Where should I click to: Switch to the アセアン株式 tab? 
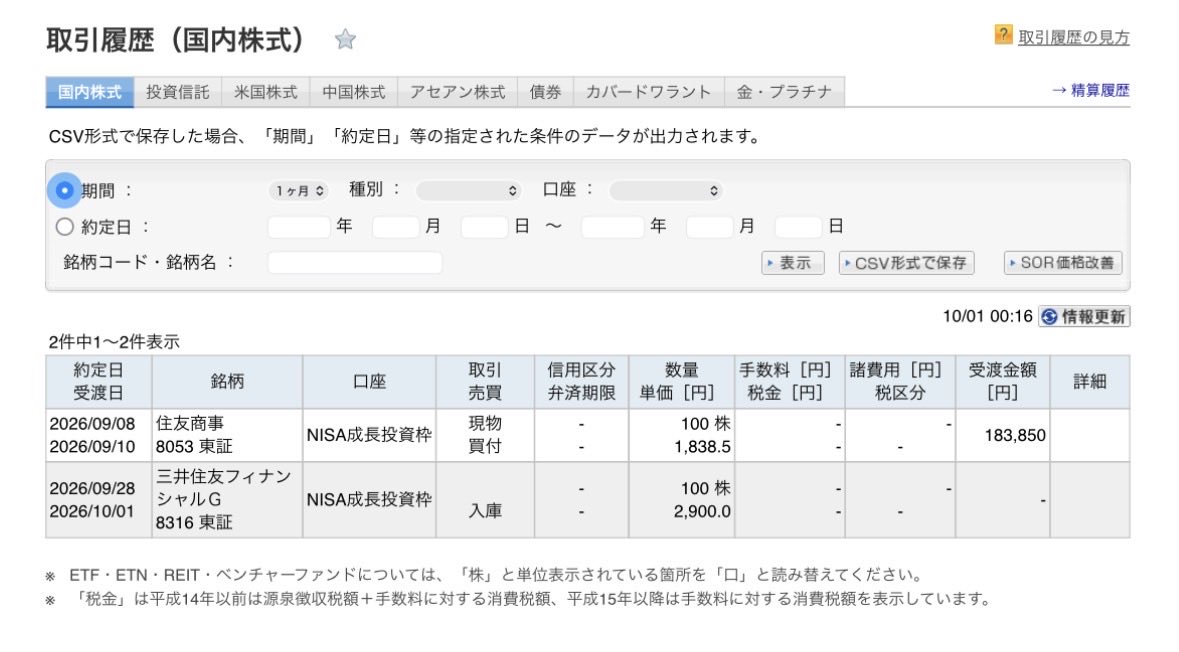(x=457, y=92)
